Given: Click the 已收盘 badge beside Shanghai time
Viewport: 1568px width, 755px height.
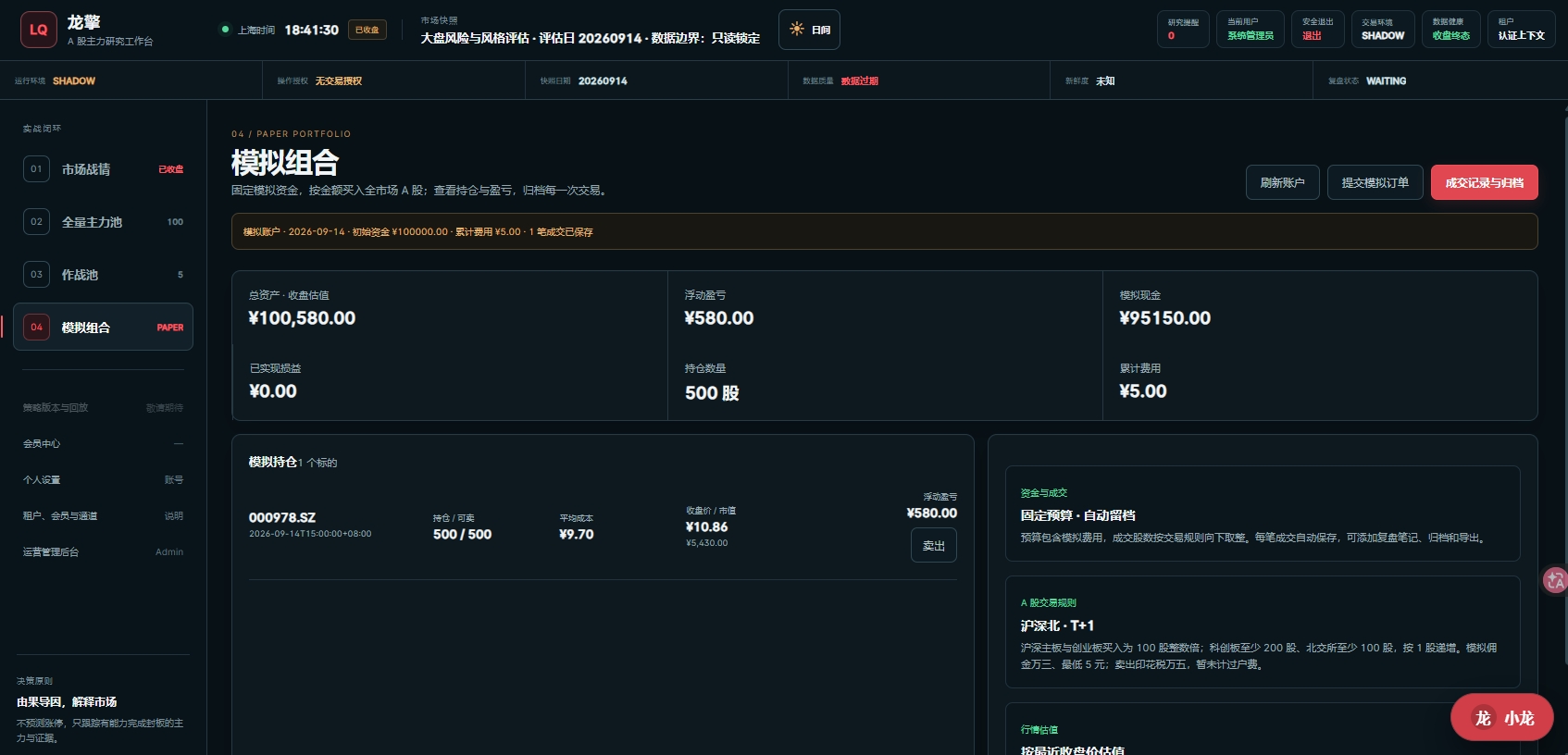Looking at the screenshot, I should (x=367, y=30).
